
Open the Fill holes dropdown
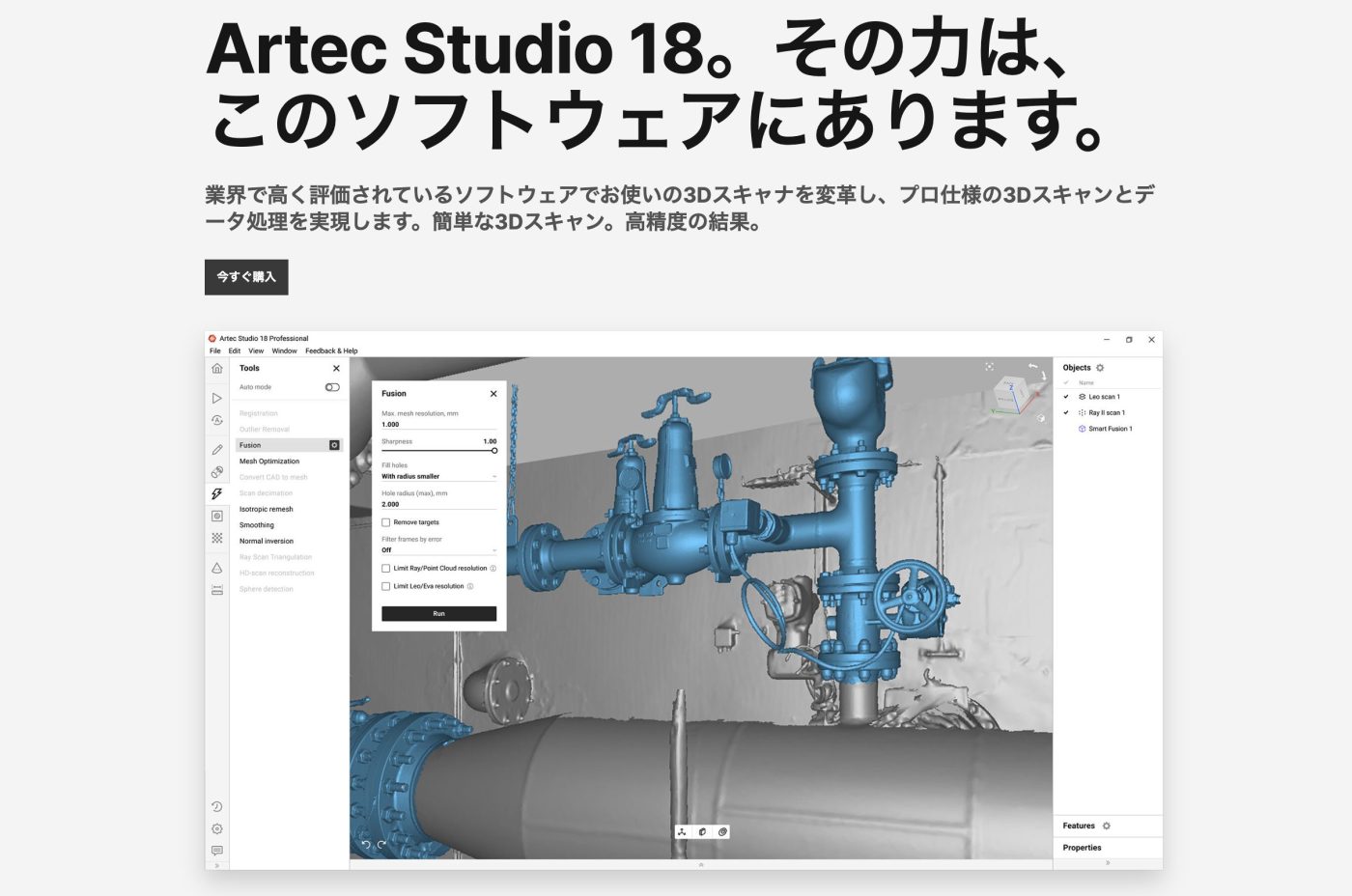438,476
